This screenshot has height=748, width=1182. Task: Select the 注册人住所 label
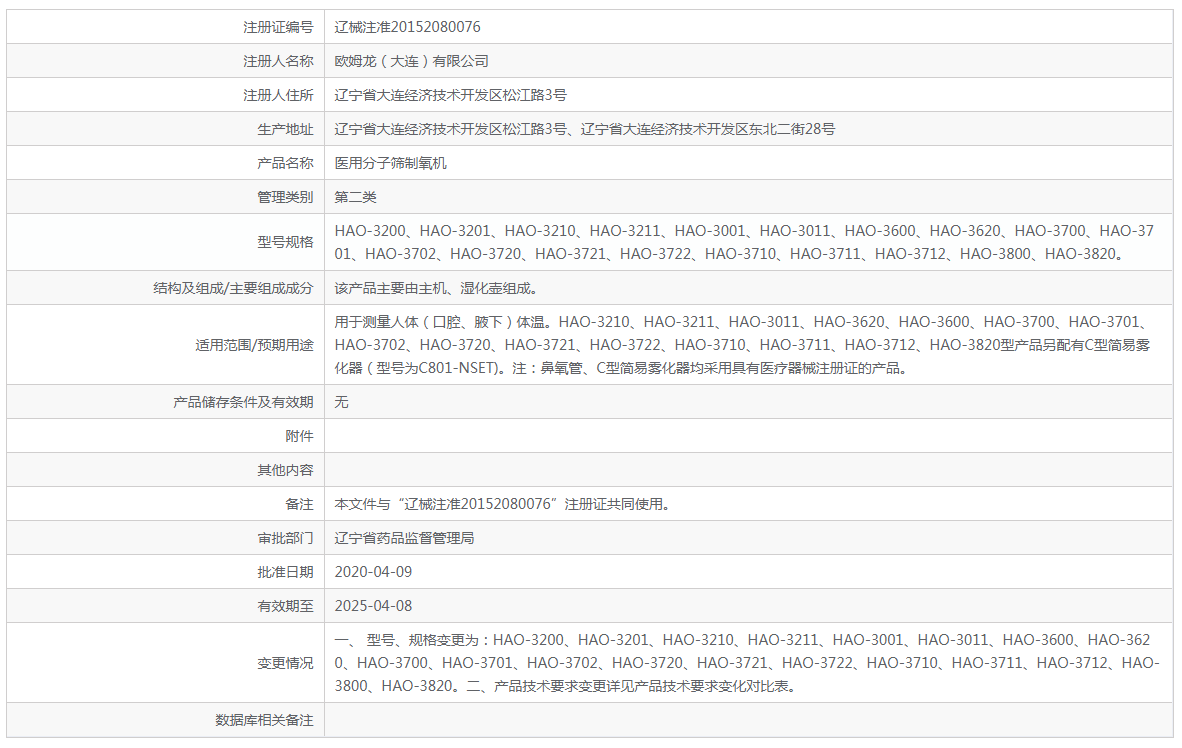pos(277,95)
